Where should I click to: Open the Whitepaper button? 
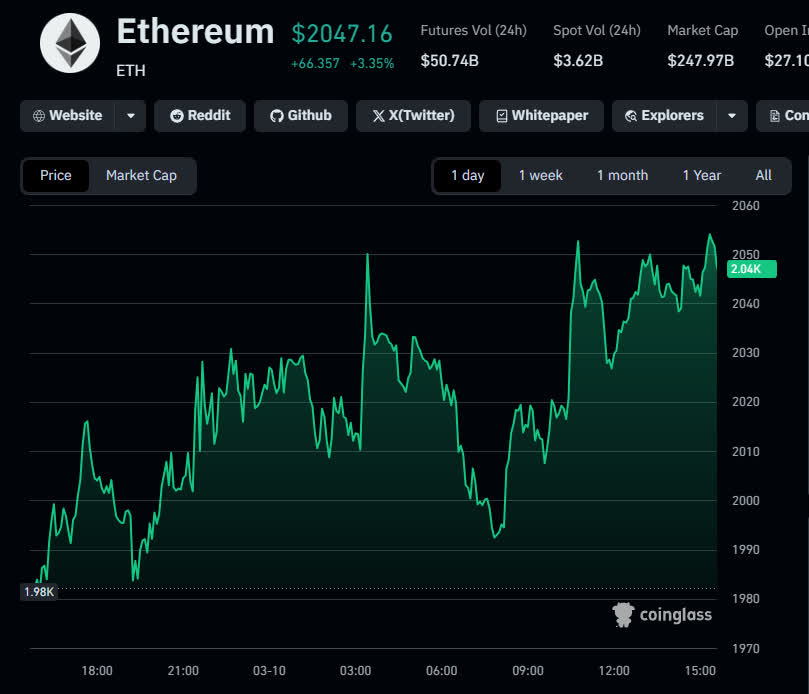coord(541,116)
